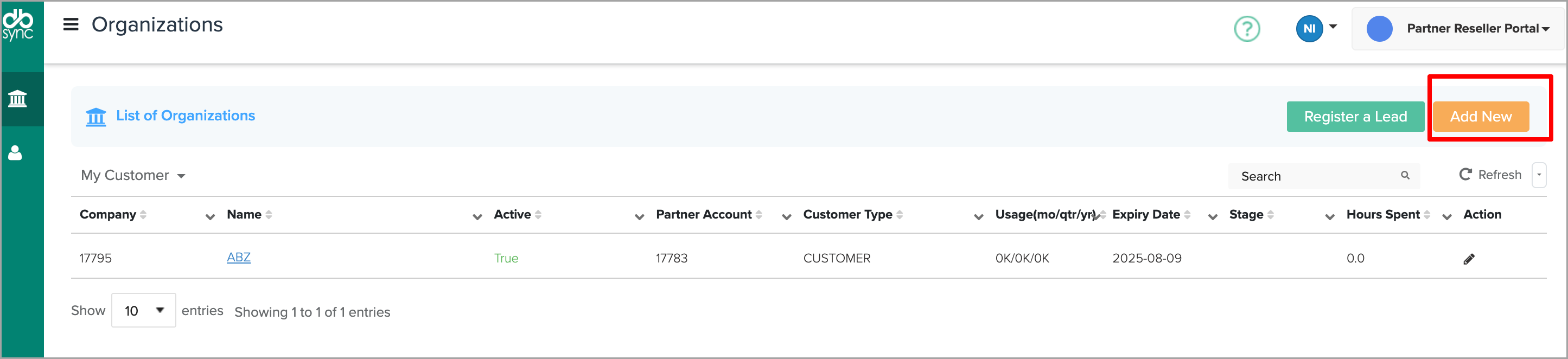Open the ABZ organization link
This screenshot has width=1568, height=359.
pyautogui.click(x=239, y=258)
